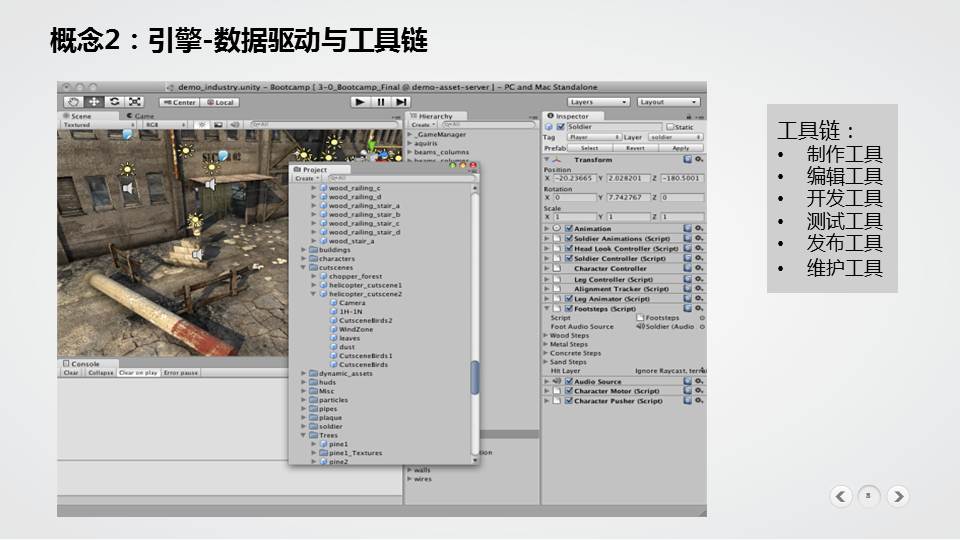960x540 pixels.
Task: Click the Position X field
Action: coord(574,178)
